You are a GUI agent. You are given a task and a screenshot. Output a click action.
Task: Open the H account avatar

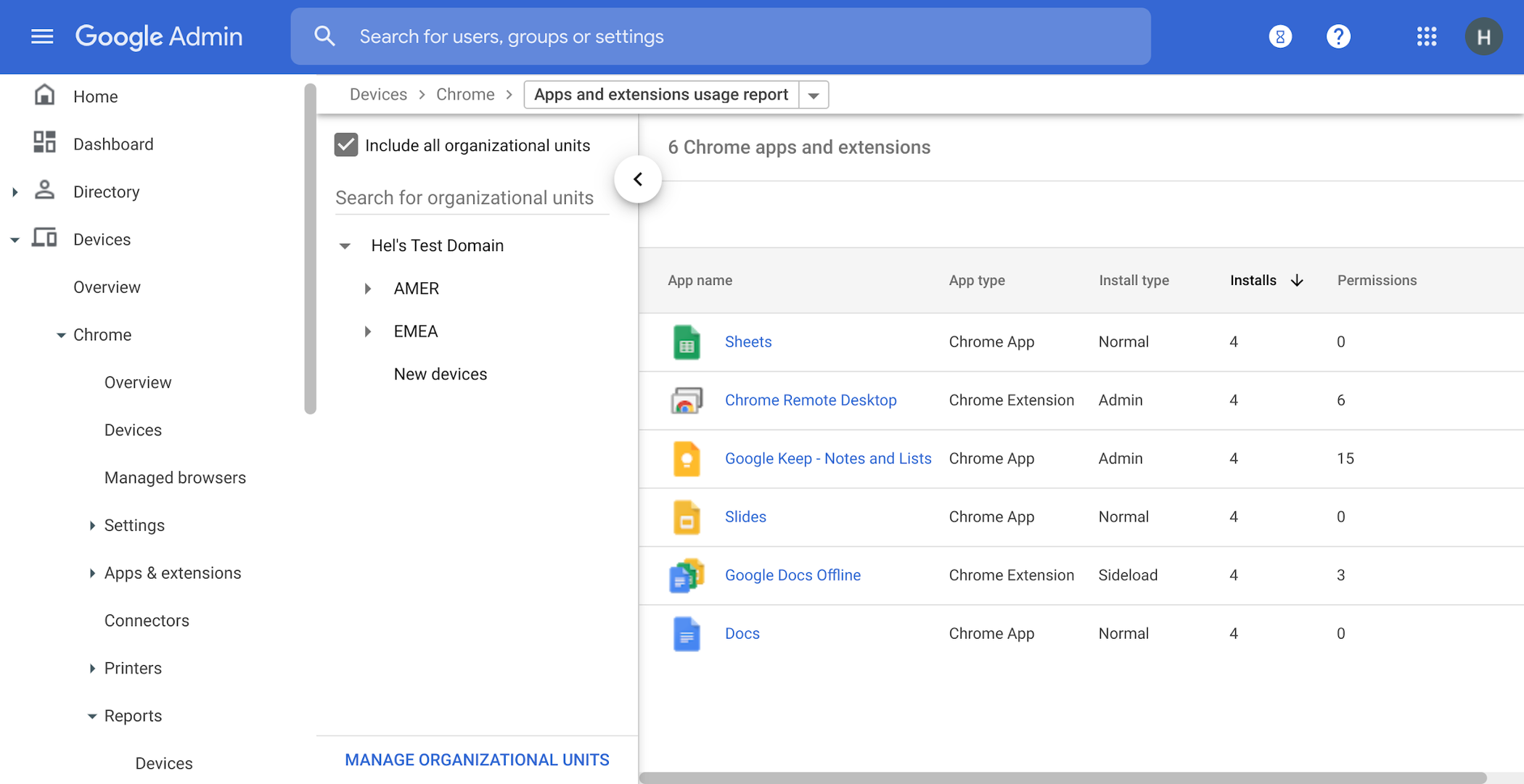(1483, 36)
